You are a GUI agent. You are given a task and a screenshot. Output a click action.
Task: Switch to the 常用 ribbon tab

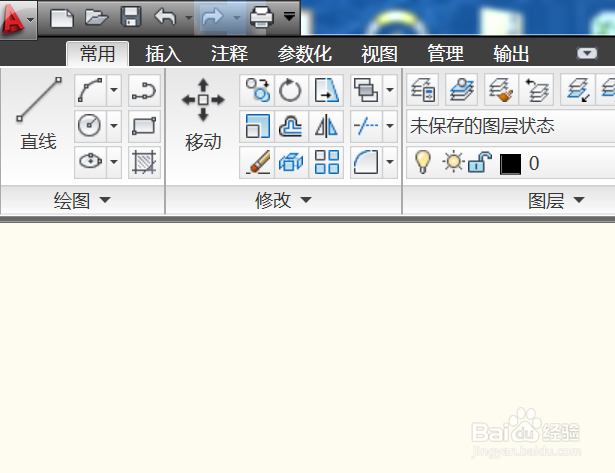click(97, 54)
